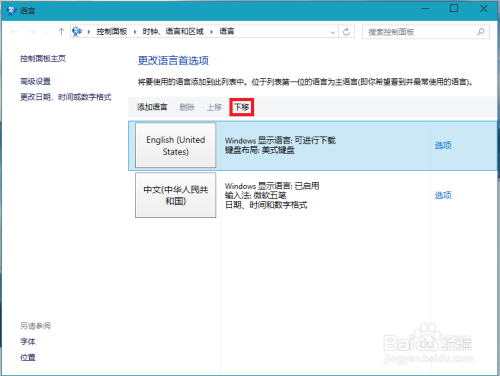Open 高级设置 link

[x=35, y=81]
